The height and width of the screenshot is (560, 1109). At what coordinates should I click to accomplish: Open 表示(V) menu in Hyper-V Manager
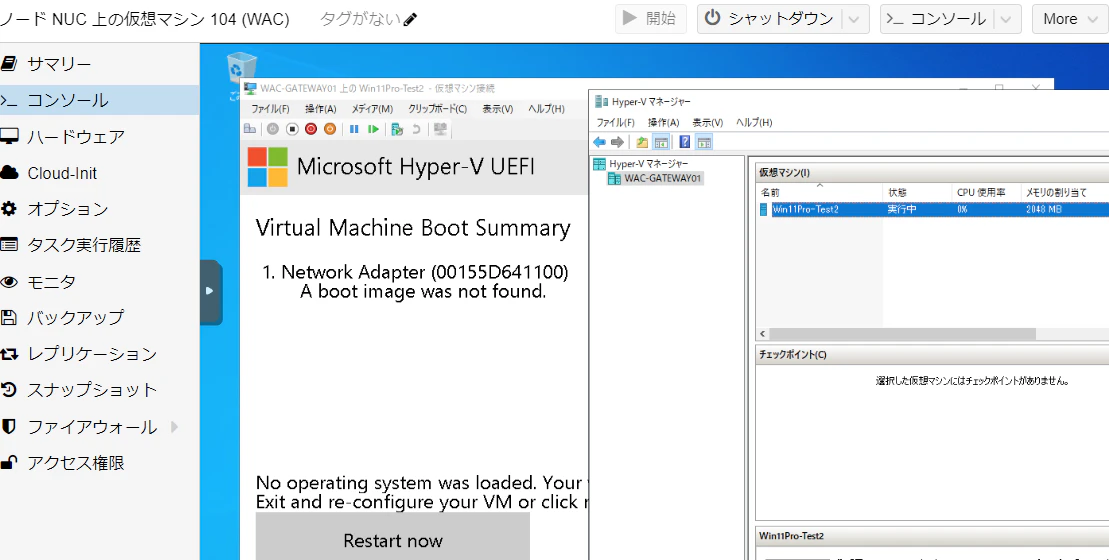click(707, 122)
